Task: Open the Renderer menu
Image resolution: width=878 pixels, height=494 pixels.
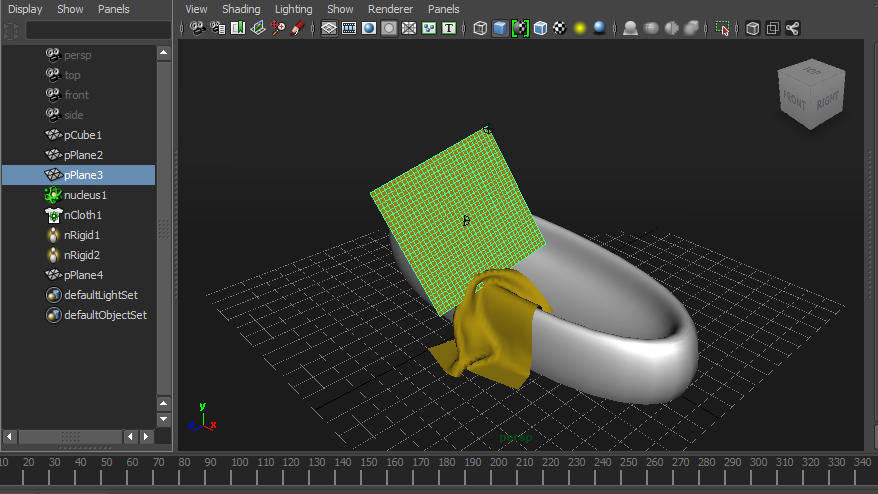Action: (390, 9)
